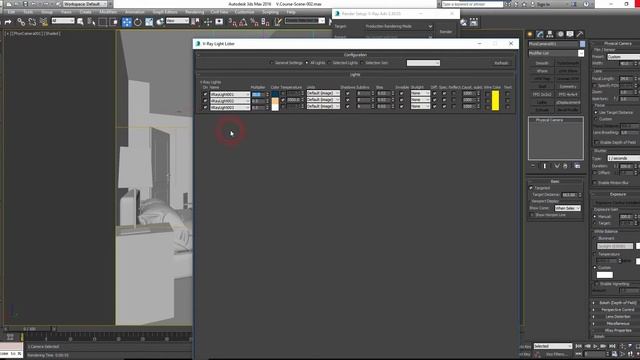
Task: Click the VRayLight002 name field
Action: (229, 101)
